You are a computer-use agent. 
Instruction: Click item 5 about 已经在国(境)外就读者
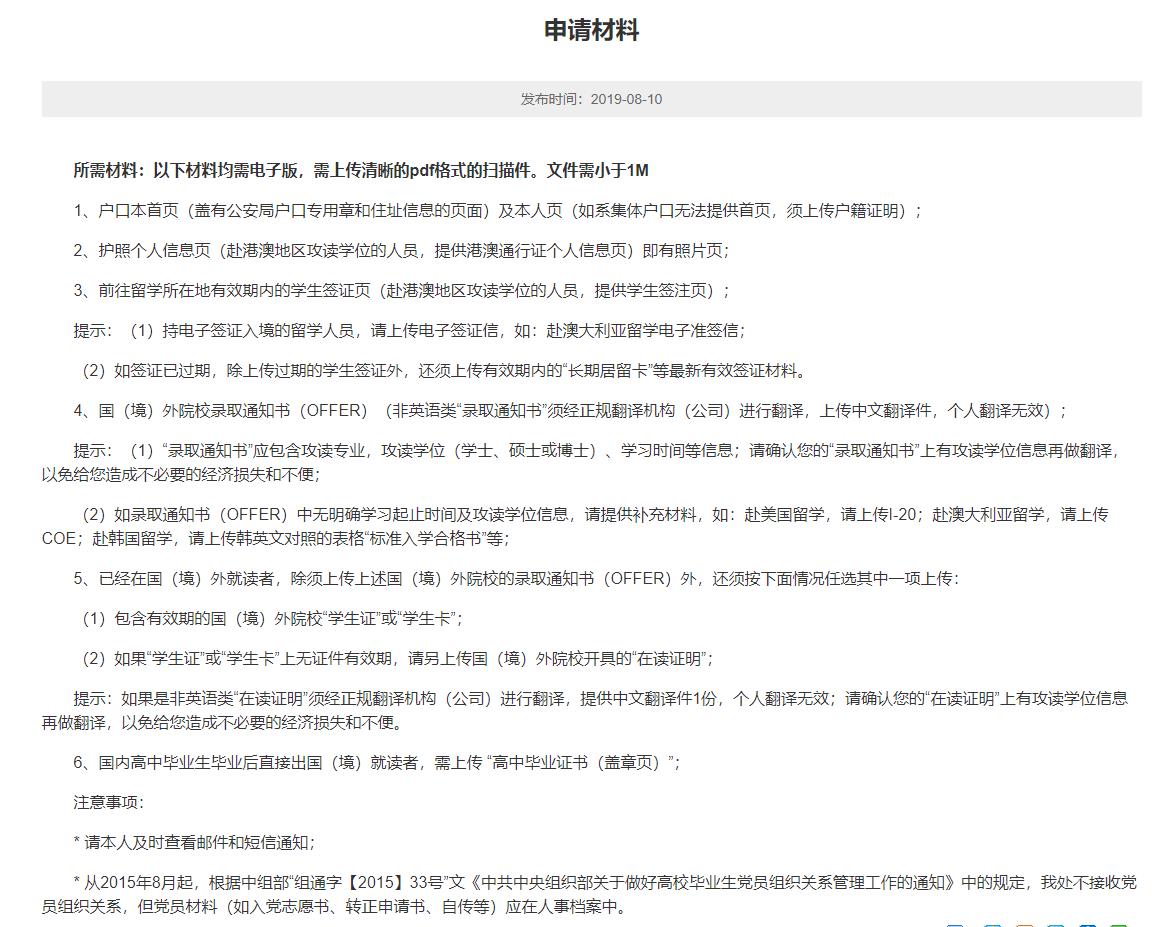pos(516,579)
